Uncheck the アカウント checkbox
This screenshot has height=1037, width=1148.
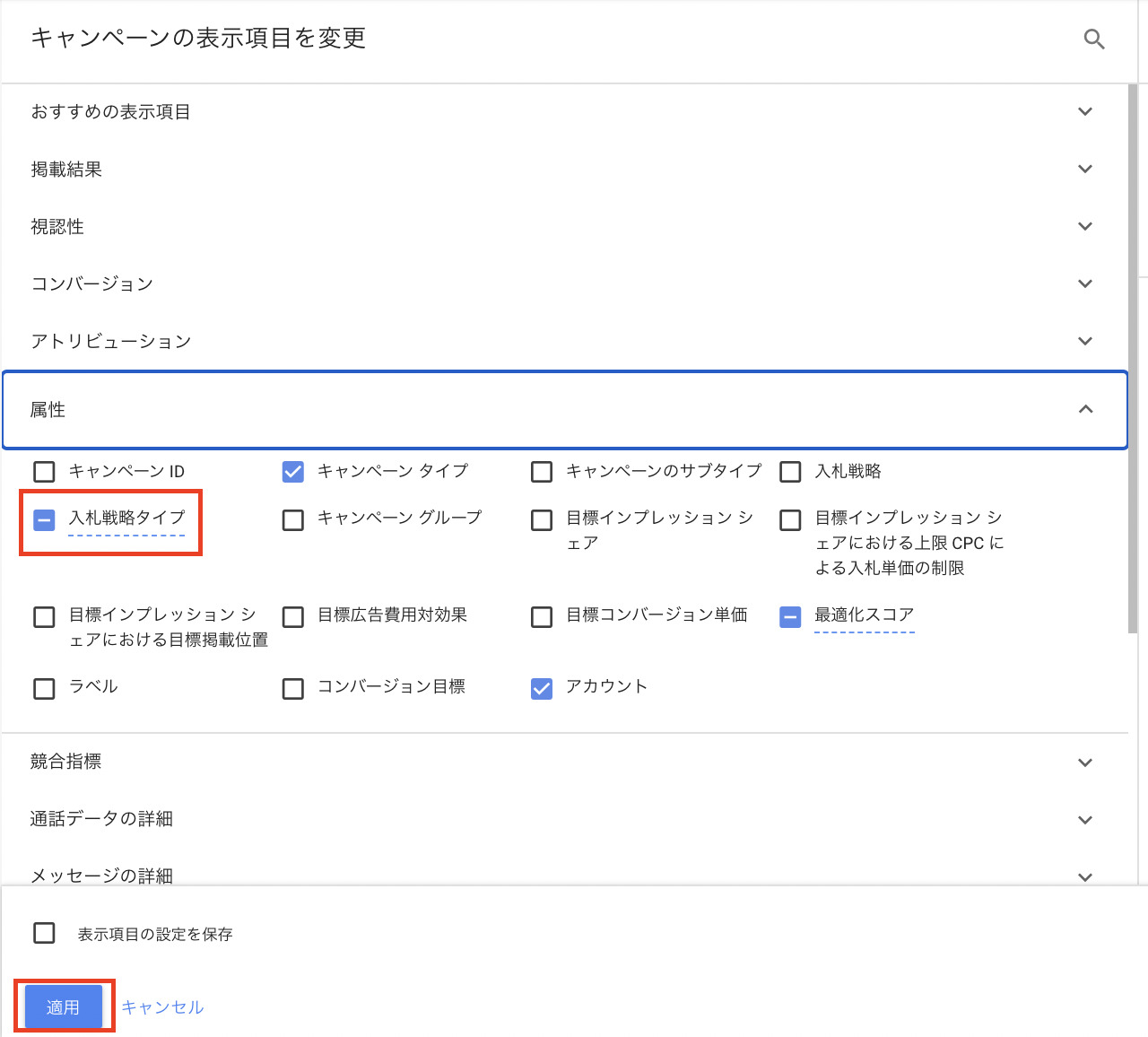542,689
